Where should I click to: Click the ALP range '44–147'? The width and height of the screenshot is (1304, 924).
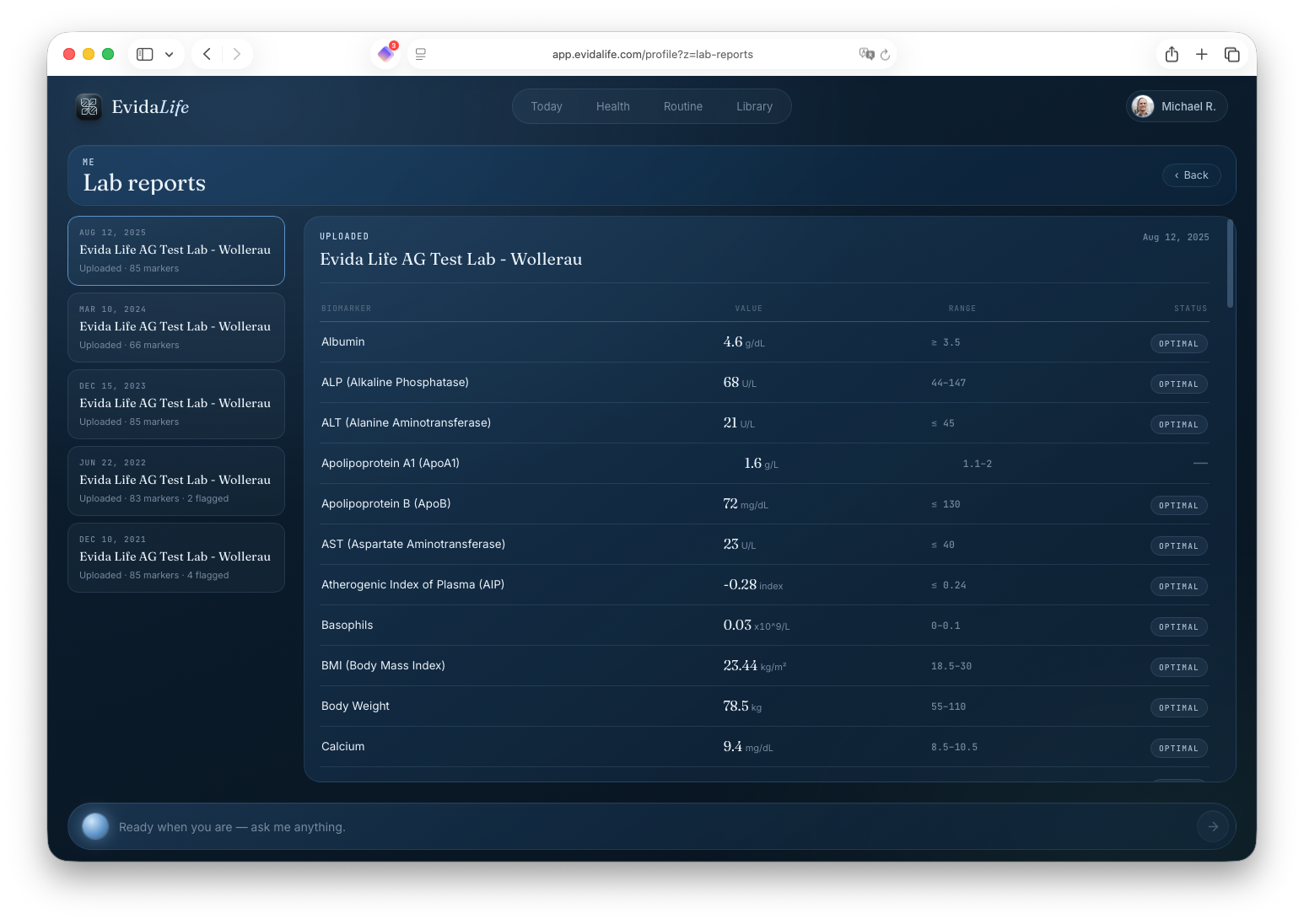pos(949,383)
